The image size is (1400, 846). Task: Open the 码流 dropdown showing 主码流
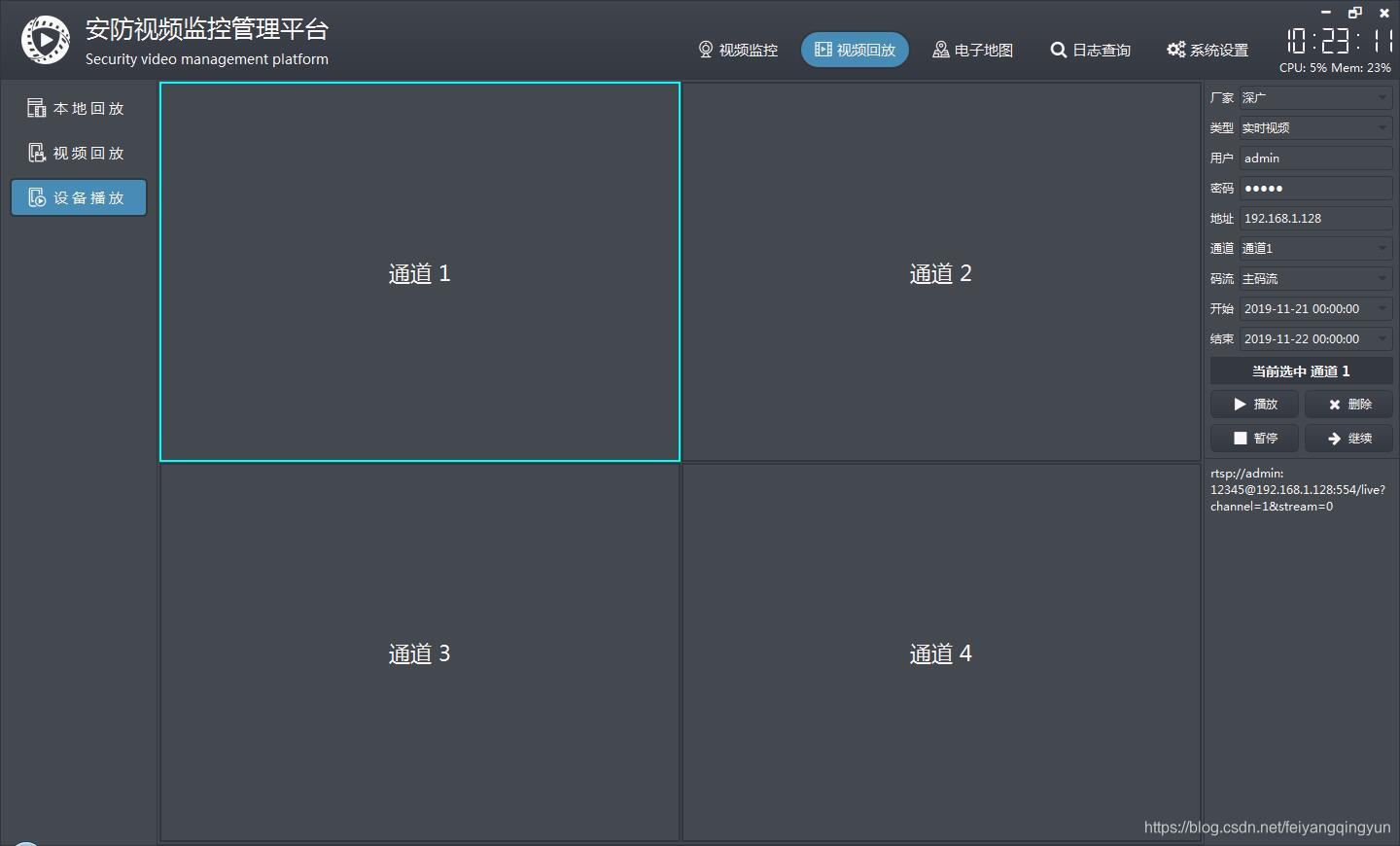(x=1316, y=278)
